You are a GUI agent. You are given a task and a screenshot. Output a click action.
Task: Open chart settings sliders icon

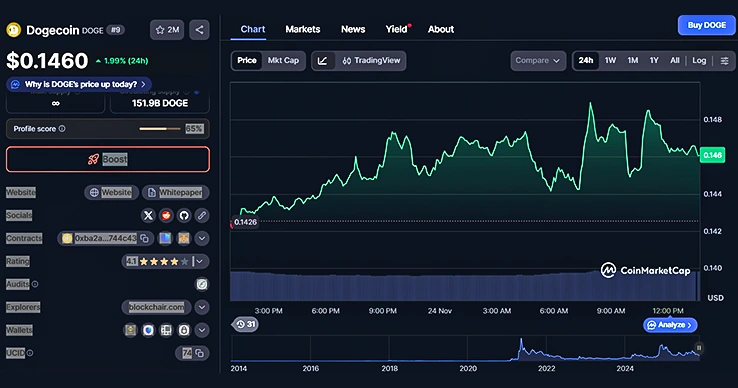click(x=724, y=61)
